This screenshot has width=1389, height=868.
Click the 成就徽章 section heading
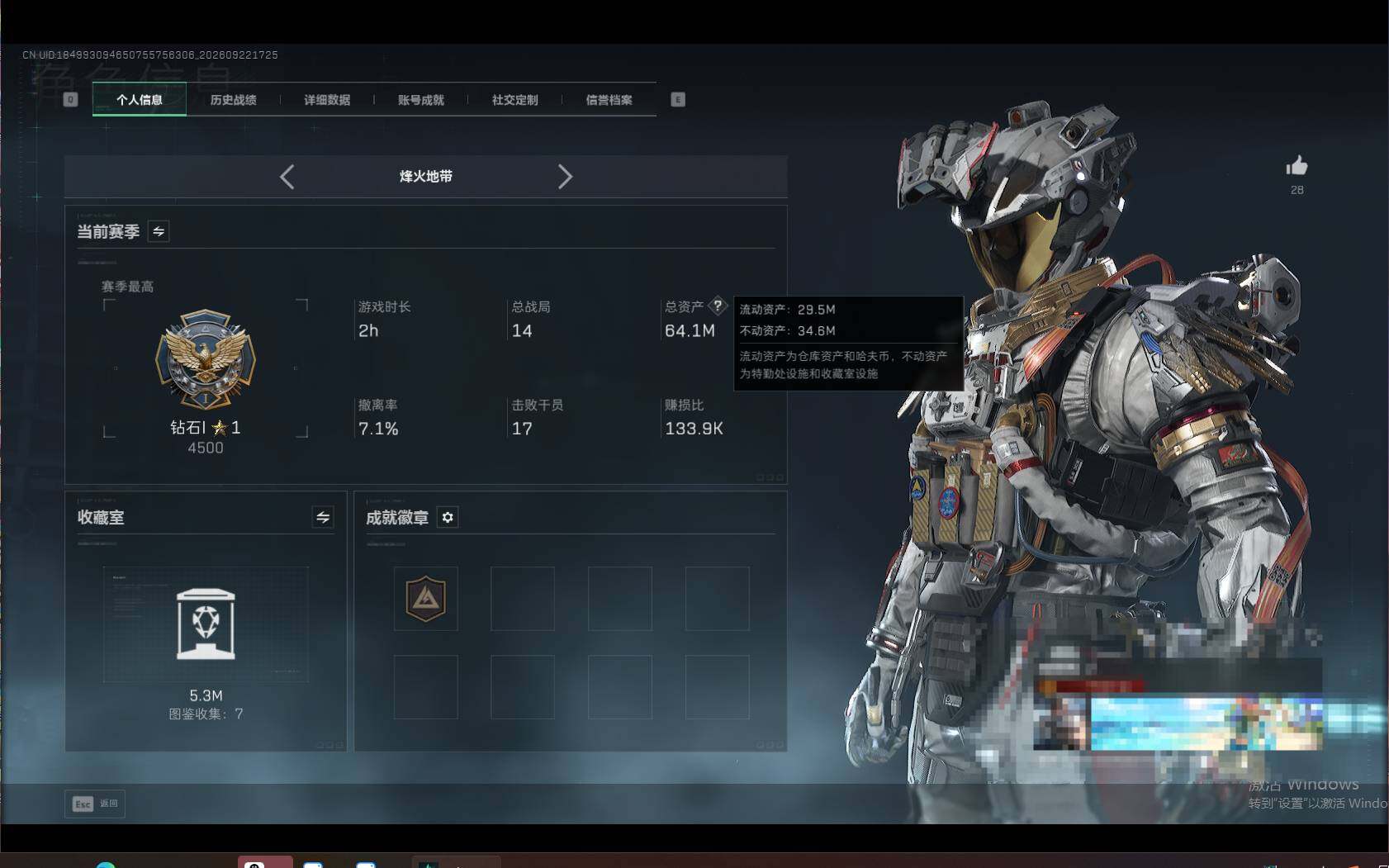click(397, 517)
